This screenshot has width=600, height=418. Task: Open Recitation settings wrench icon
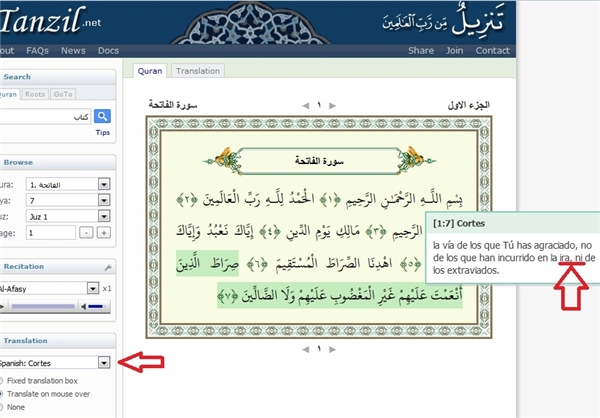(108, 267)
